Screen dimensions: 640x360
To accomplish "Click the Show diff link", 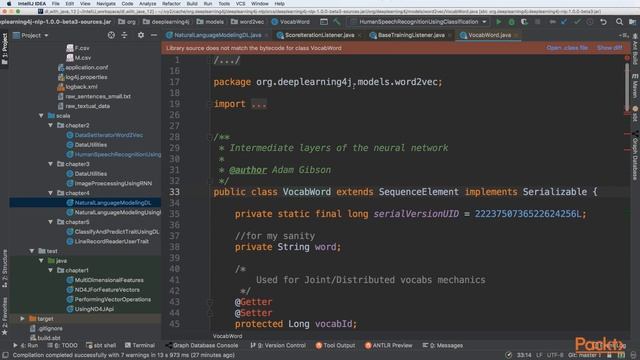I will tap(609, 48).
